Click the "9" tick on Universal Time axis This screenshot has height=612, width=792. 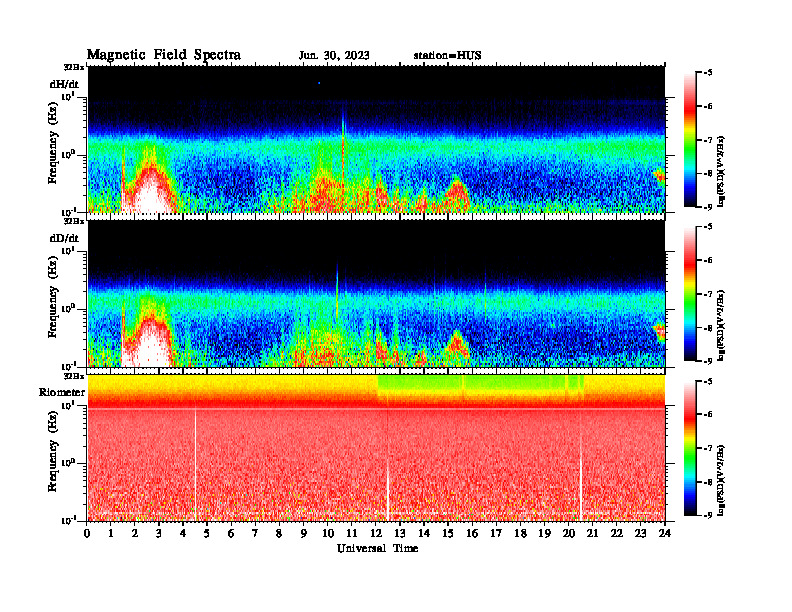coord(304,534)
